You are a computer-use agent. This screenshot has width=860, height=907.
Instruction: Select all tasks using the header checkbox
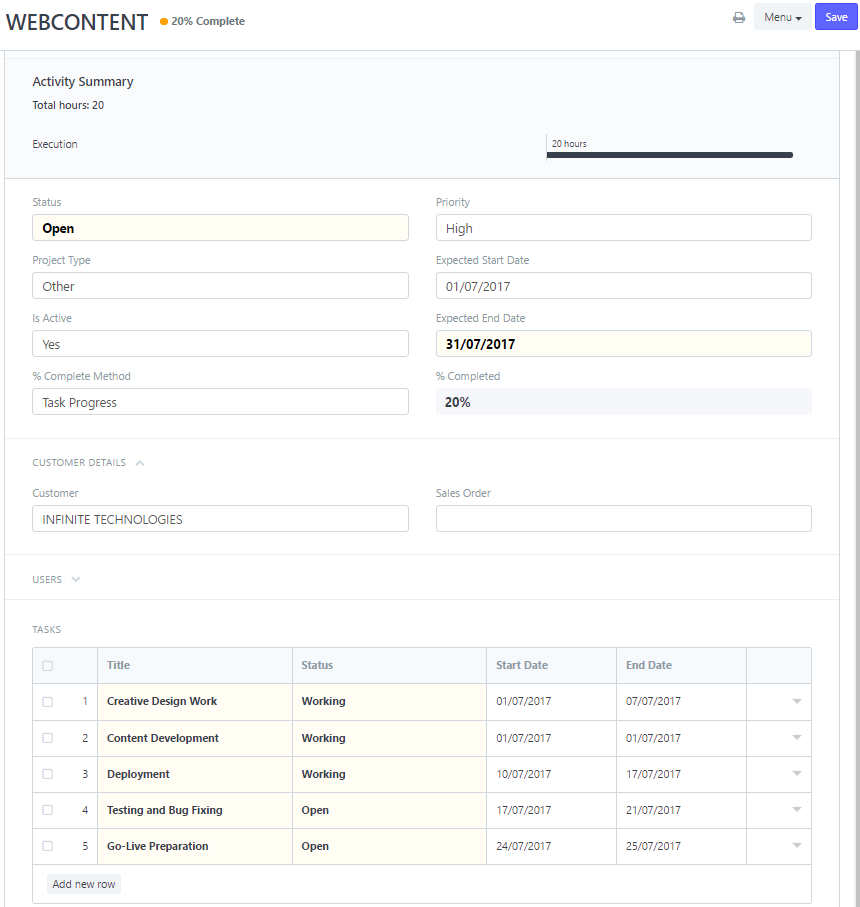[x=48, y=666]
